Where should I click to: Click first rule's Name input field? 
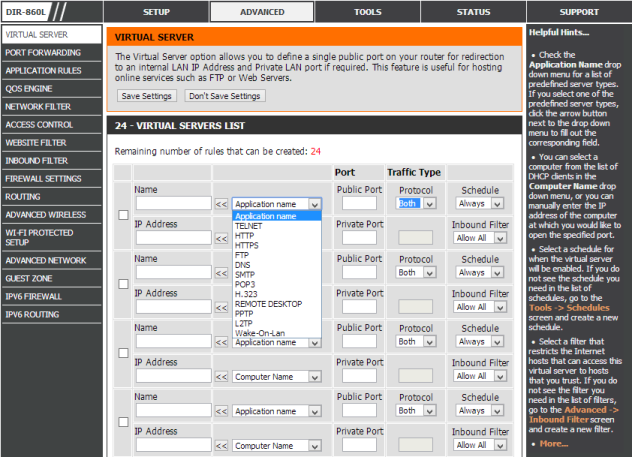click(x=174, y=203)
